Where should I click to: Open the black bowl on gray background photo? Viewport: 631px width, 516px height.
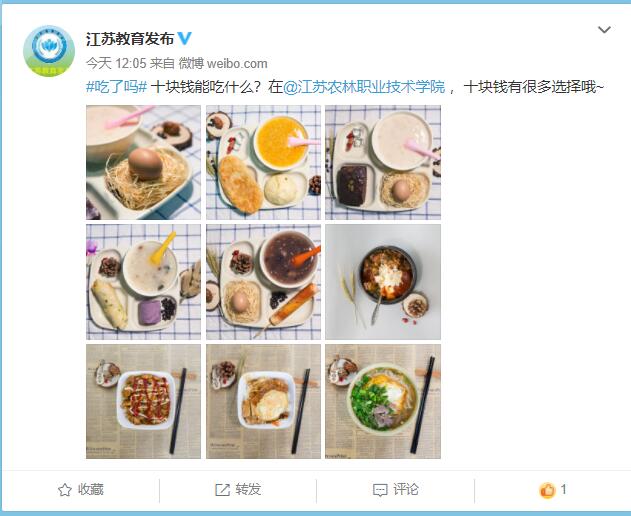(x=383, y=282)
